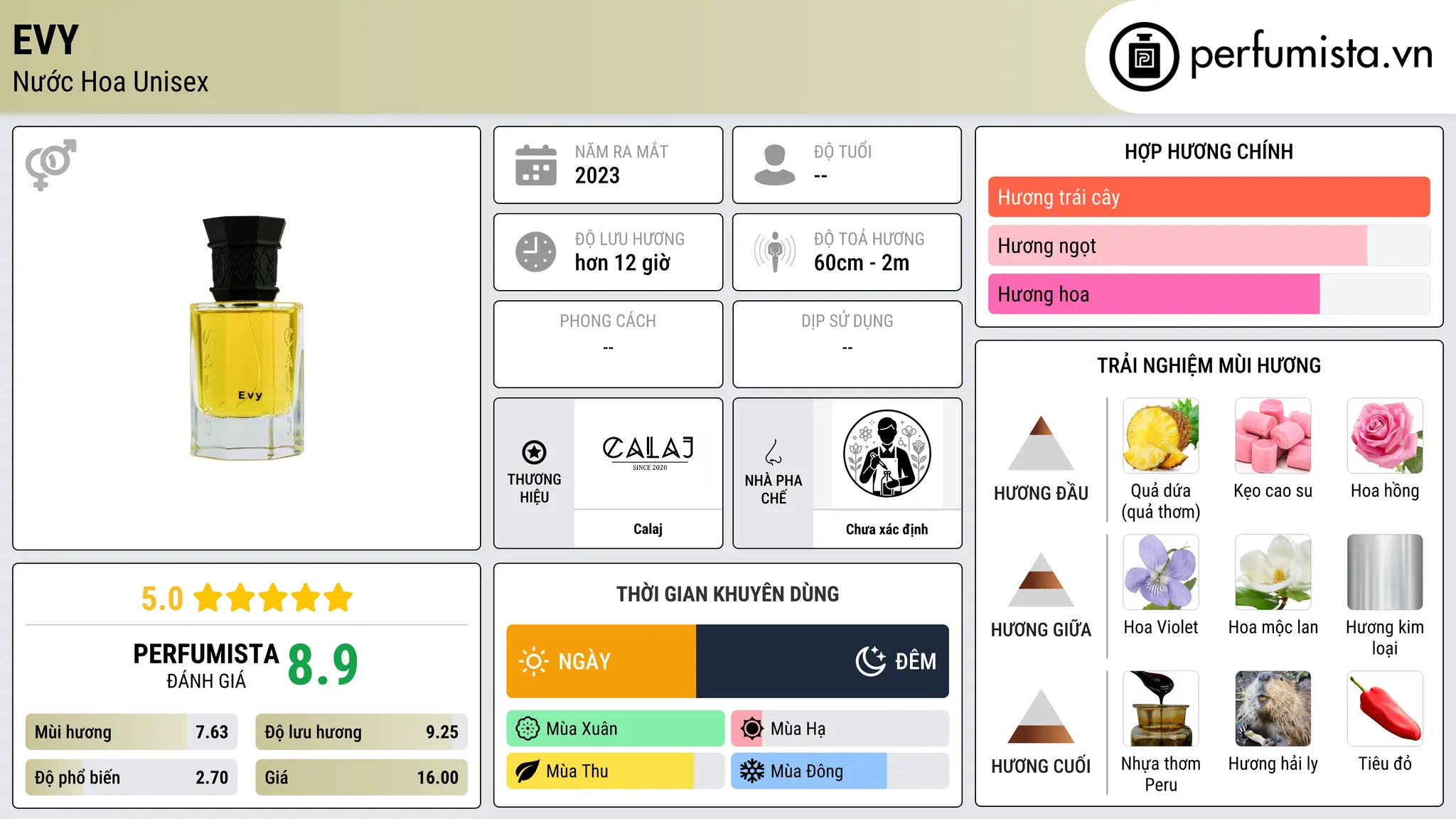Image resolution: width=1456 pixels, height=819 pixels.
Task: Click the perfumista.vn site name
Action: [1311, 54]
